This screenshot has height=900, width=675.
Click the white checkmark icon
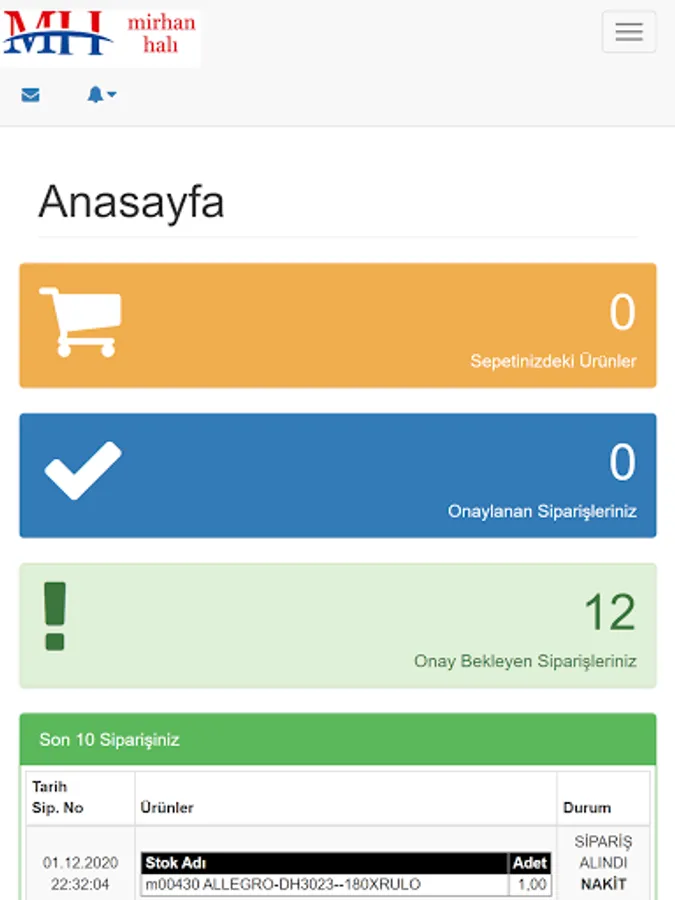pyautogui.click(x=83, y=470)
